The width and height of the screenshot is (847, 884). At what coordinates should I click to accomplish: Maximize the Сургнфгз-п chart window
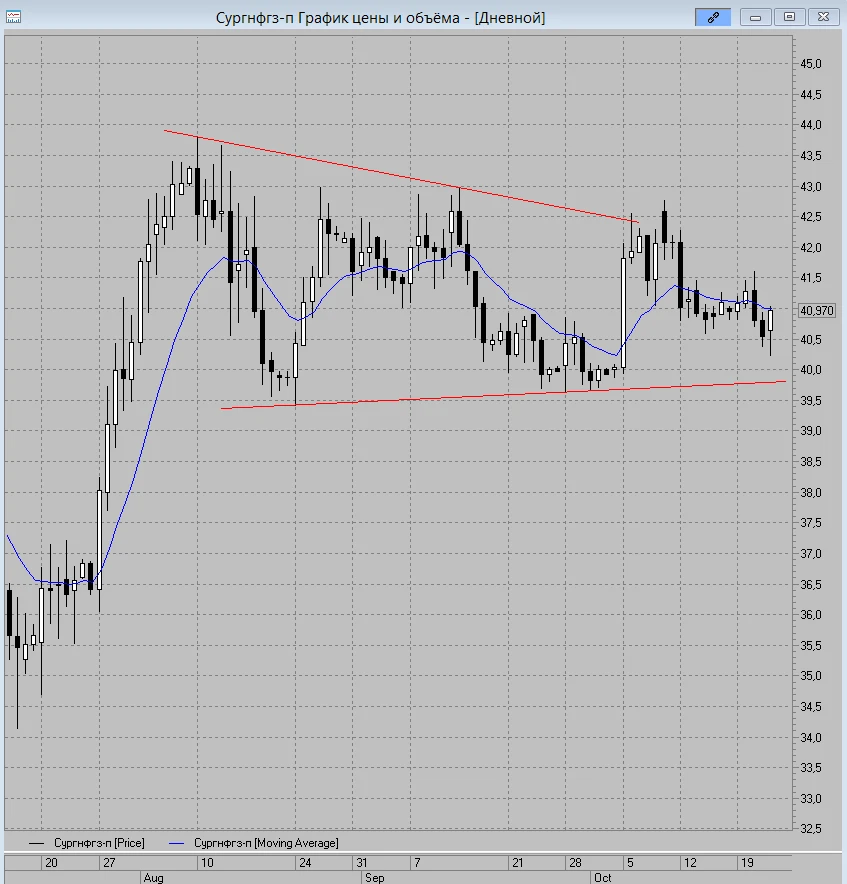click(789, 17)
